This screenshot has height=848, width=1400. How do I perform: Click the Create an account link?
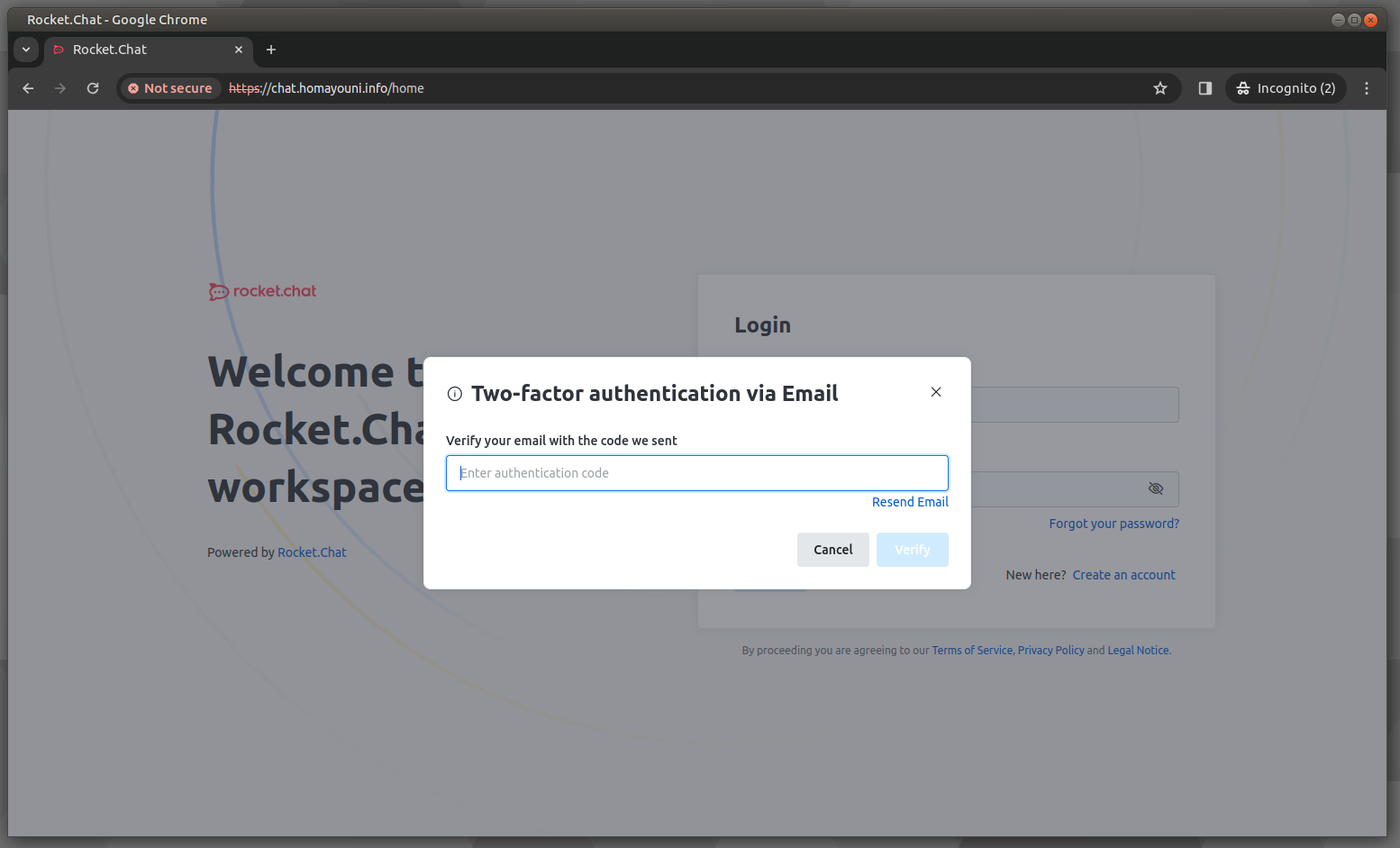(x=1124, y=575)
